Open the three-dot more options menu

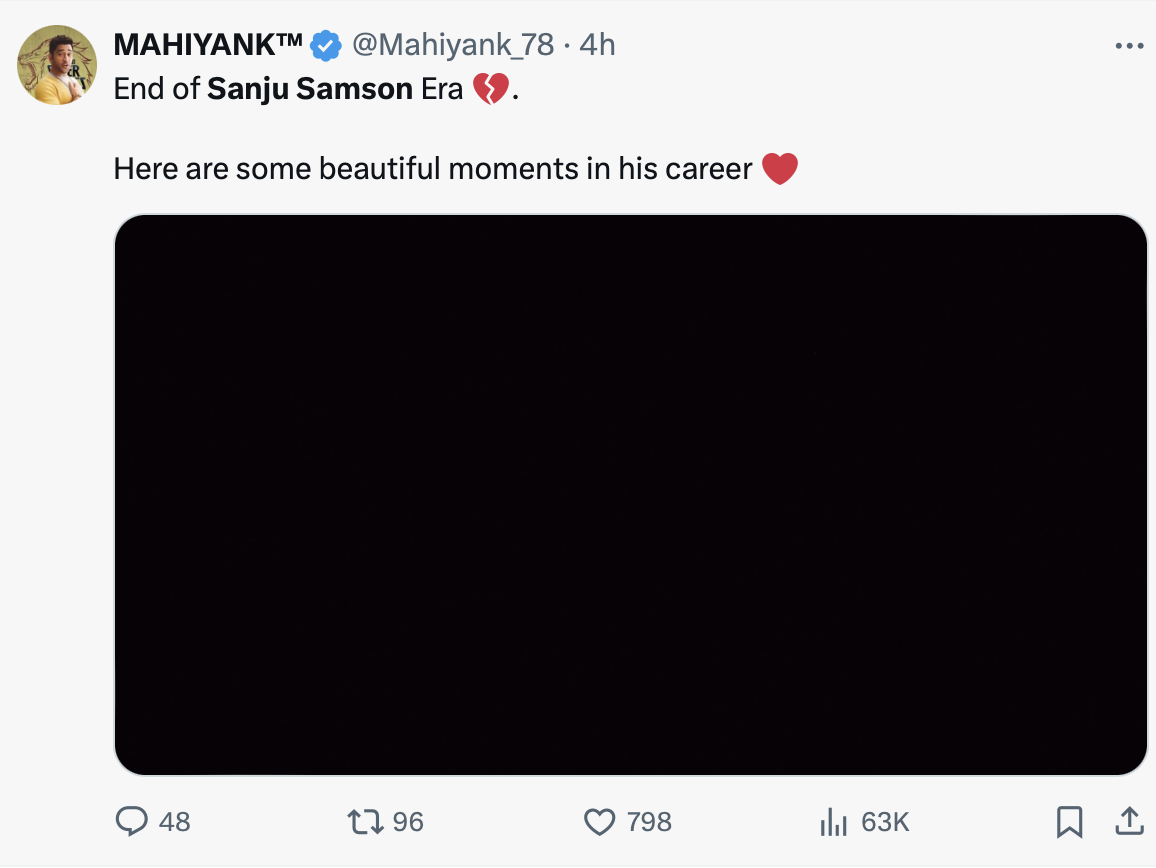pyautogui.click(x=1129, y=46)
